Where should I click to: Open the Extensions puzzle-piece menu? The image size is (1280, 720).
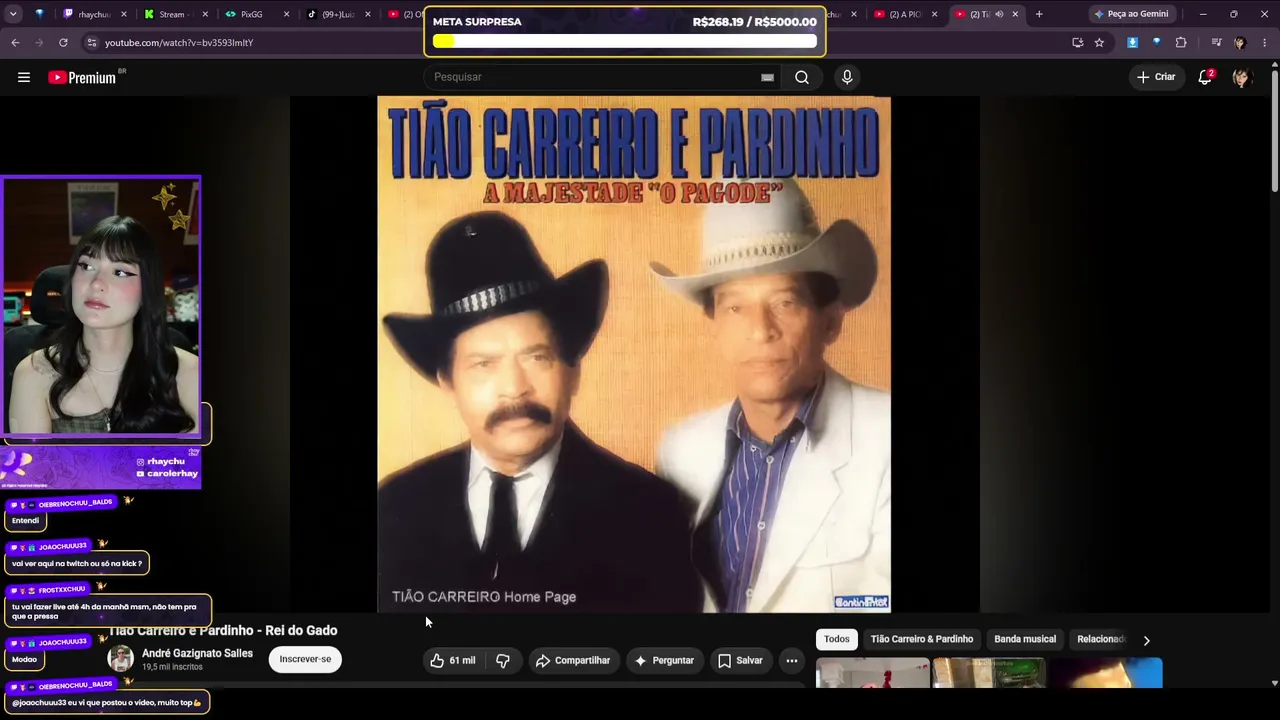coord(1181,42)
